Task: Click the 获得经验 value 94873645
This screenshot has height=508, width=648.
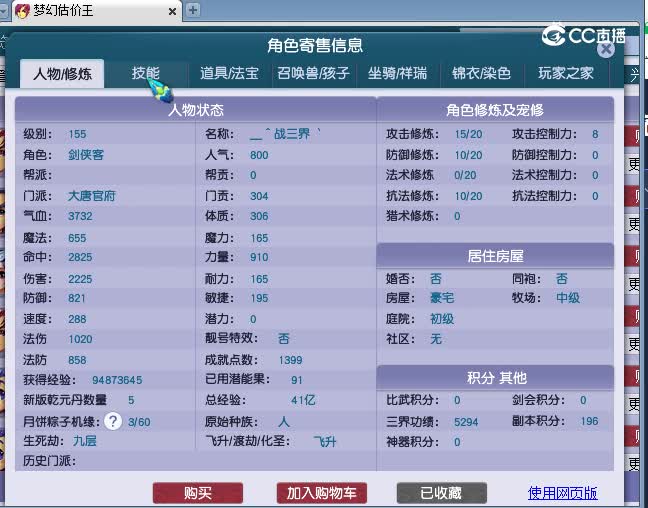Action: pyautogui.click(x=117, y=380)
